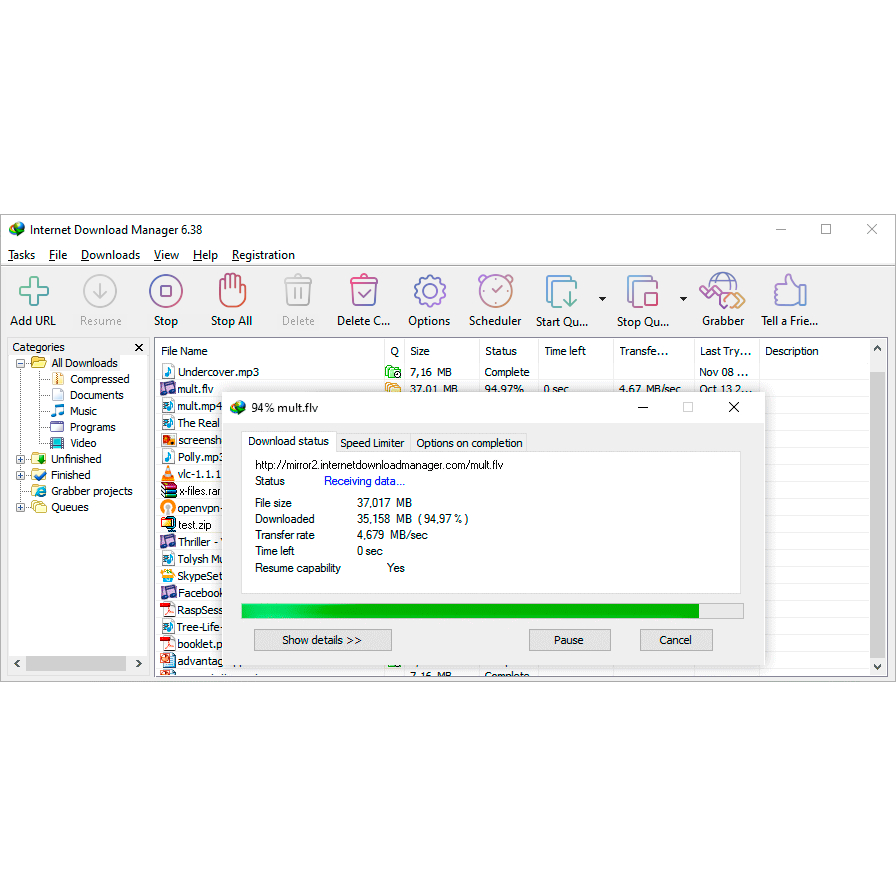Open Start Queue dropdown arrow
The height and width of the screenshot is (896, 896).
[x=602, y=299]
